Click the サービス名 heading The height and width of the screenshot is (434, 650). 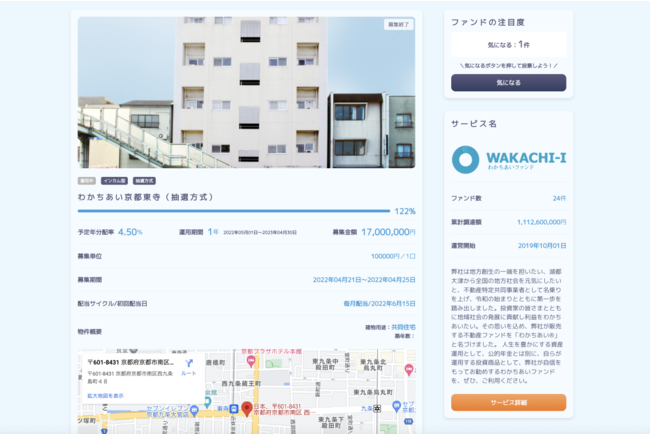(x=474, y=124)
